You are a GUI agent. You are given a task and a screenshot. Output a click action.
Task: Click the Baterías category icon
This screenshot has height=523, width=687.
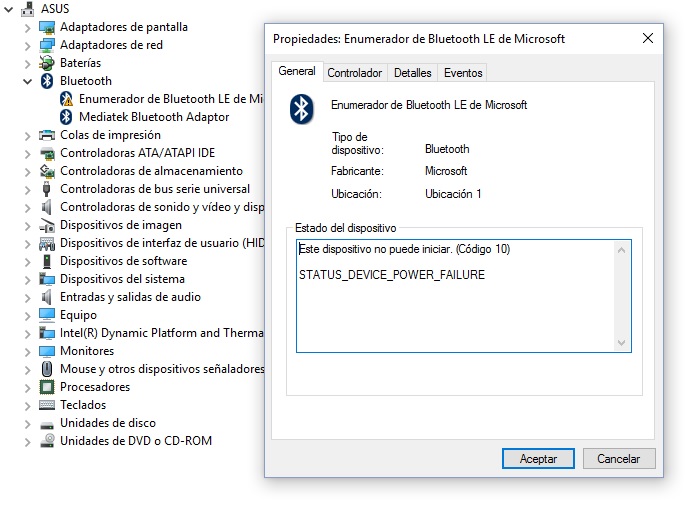point(46,63)
